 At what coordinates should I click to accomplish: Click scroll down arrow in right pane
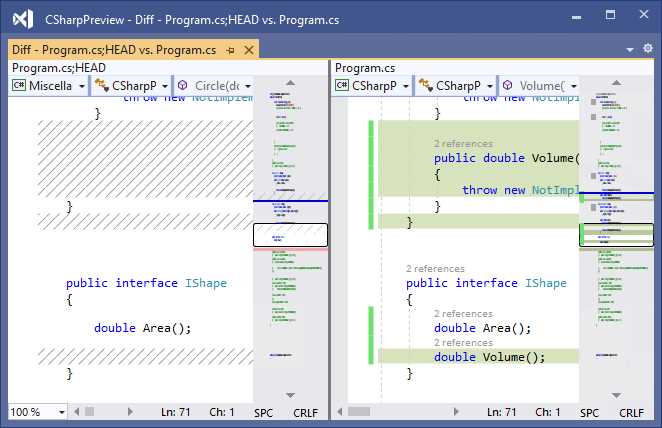click(616, 395)
